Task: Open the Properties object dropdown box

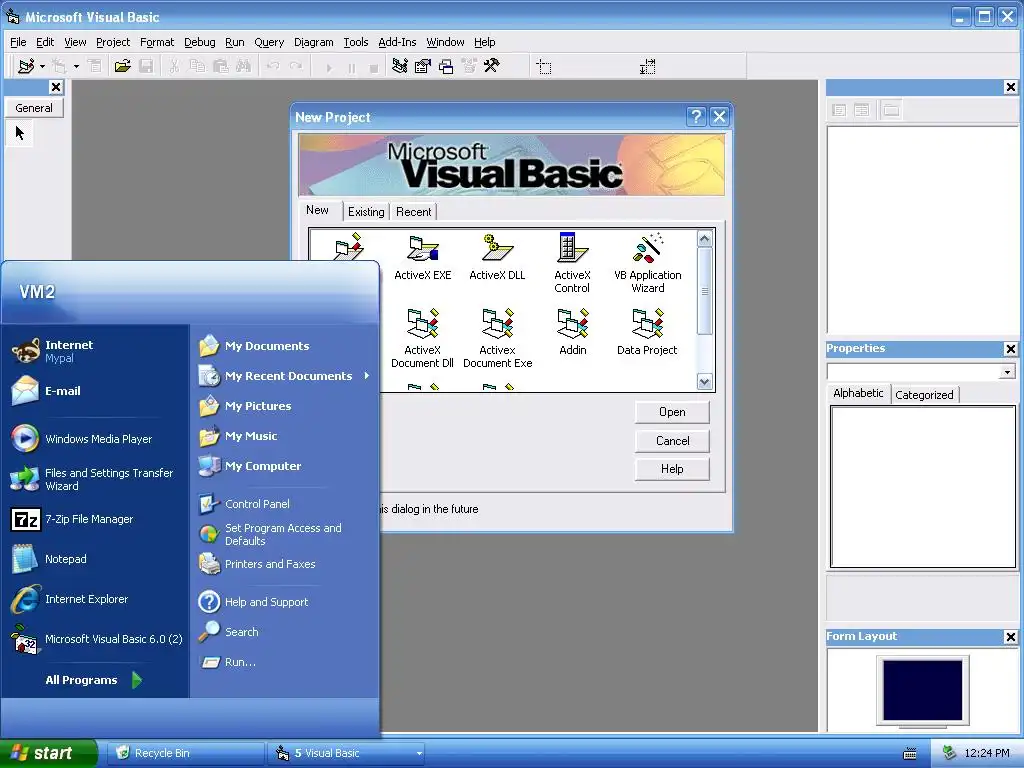Action: [921, 372]
